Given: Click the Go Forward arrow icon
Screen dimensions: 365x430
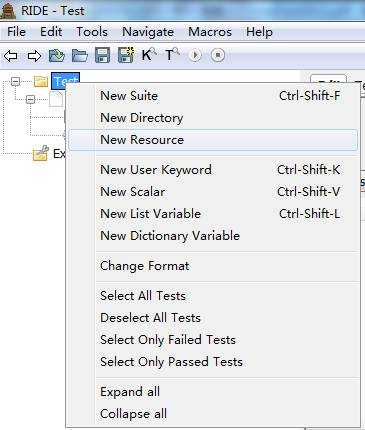Looking at the screenshot, I should [x=34, y=55].
